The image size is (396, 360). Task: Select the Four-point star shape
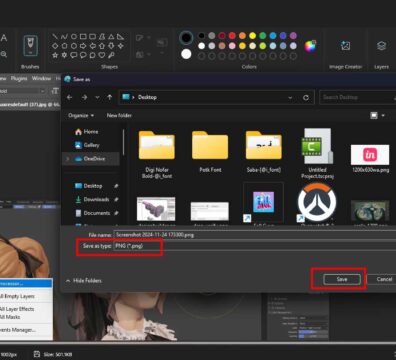click(120, 46)
